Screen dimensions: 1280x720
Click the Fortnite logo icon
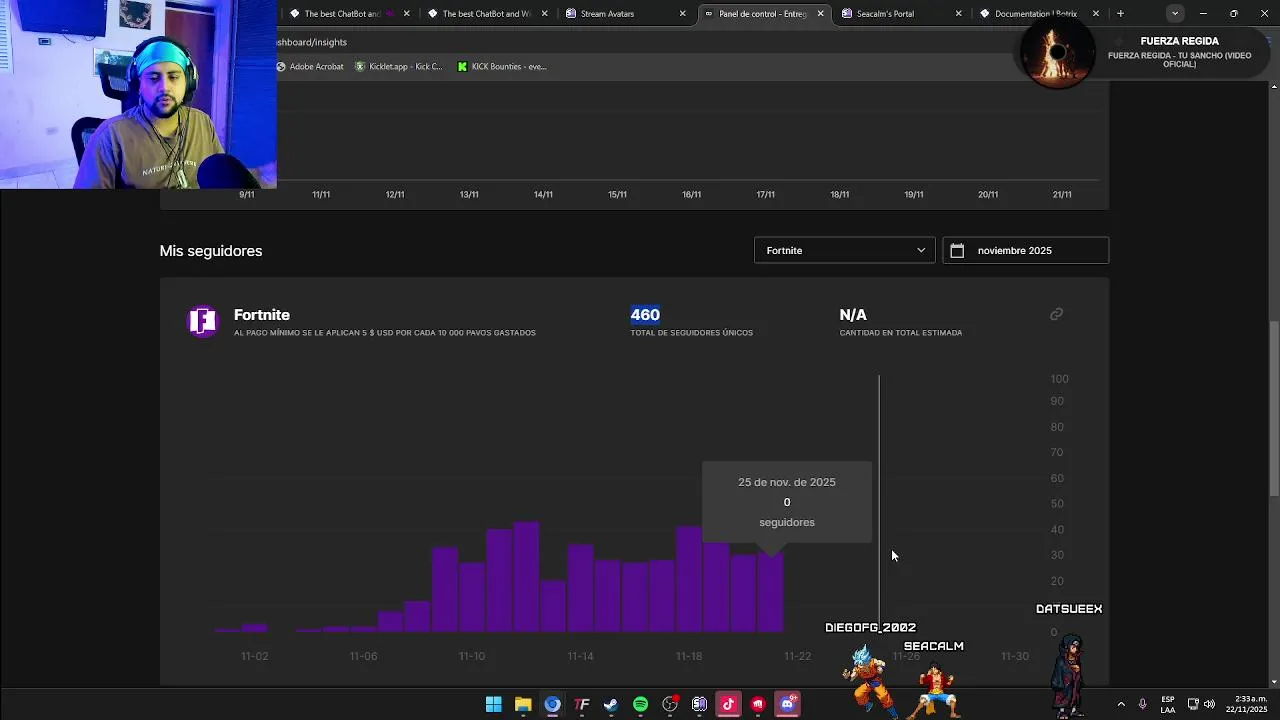coord(203,321)
